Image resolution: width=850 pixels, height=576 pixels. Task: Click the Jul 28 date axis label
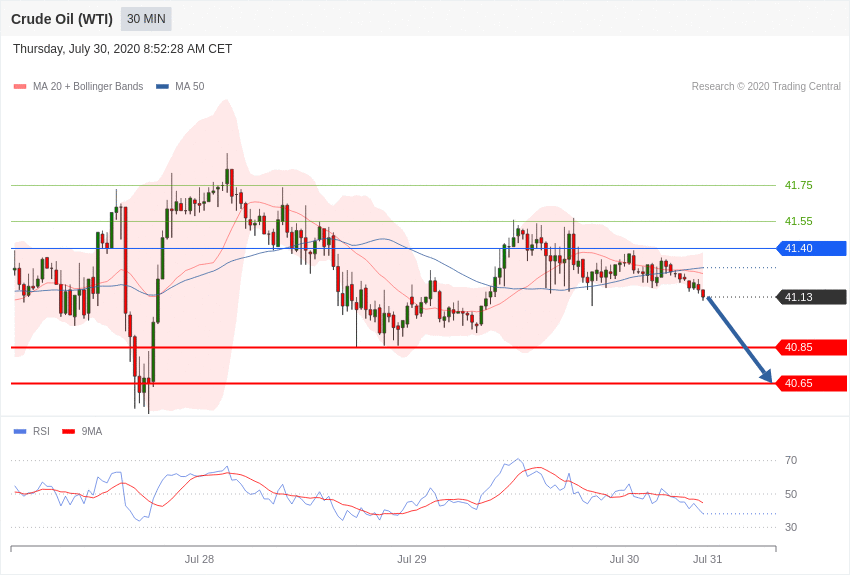pyautogui.click(x=199, y=559)
